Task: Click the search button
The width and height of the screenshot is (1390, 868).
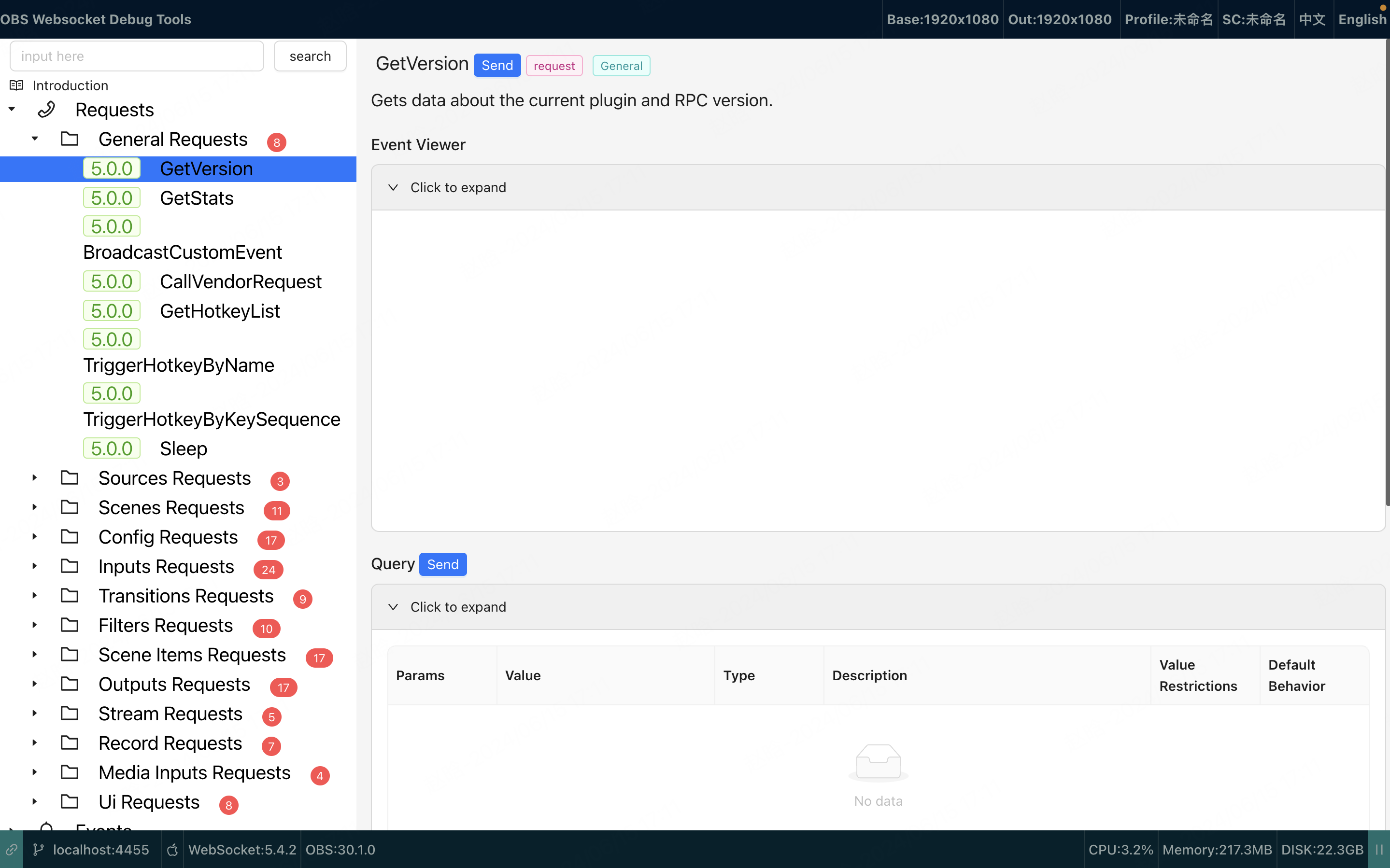Action: click(x=310, y=56)
